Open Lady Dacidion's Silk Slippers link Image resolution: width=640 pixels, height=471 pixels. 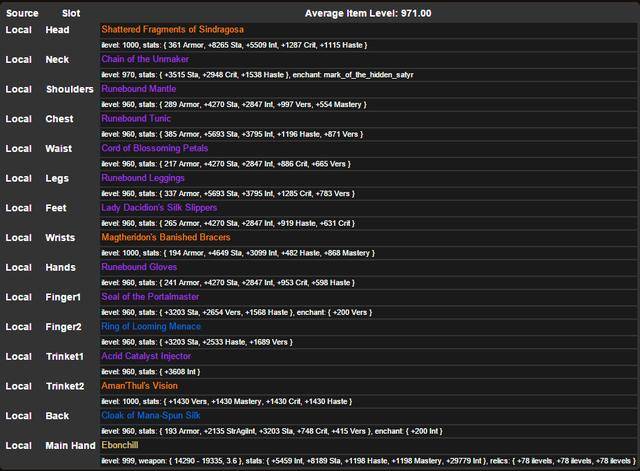[x=159, y=208]
